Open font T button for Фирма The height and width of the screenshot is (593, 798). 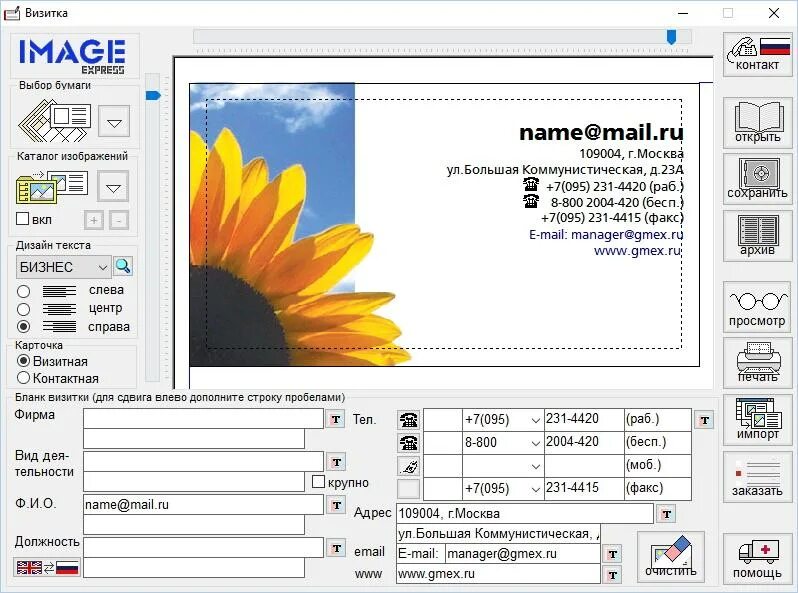pos(336,419)
